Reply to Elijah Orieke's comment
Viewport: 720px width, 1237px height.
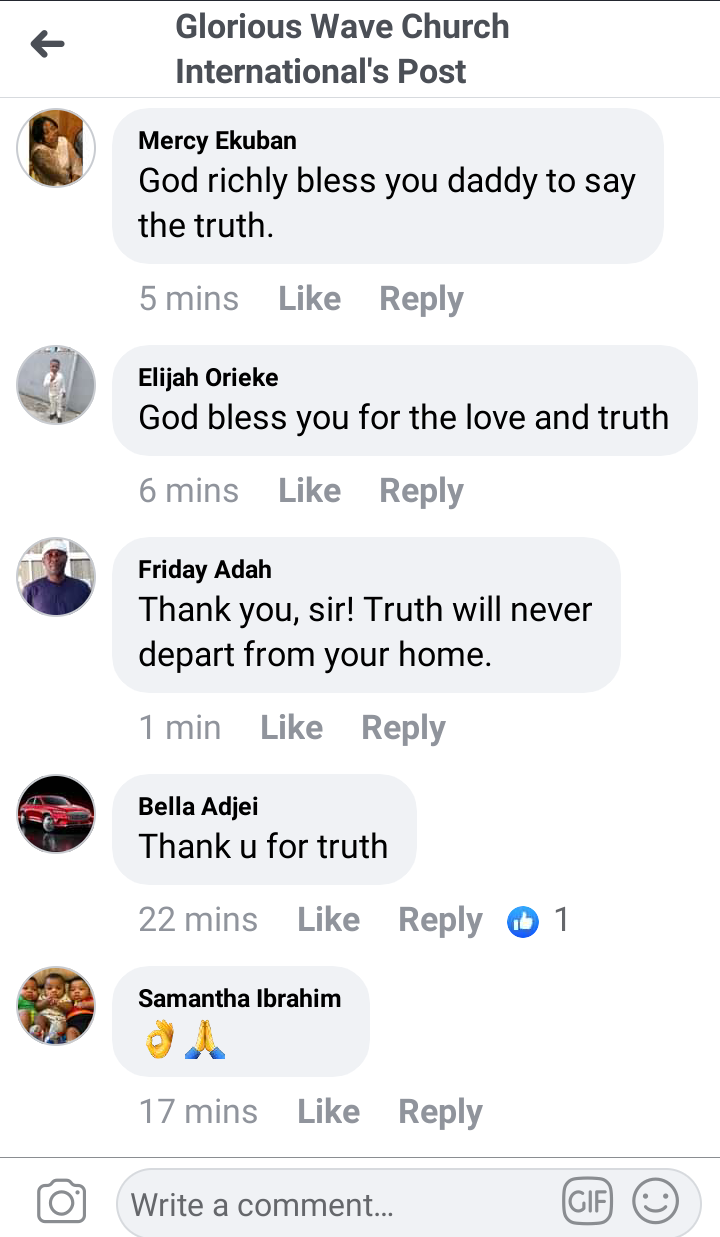421,491
